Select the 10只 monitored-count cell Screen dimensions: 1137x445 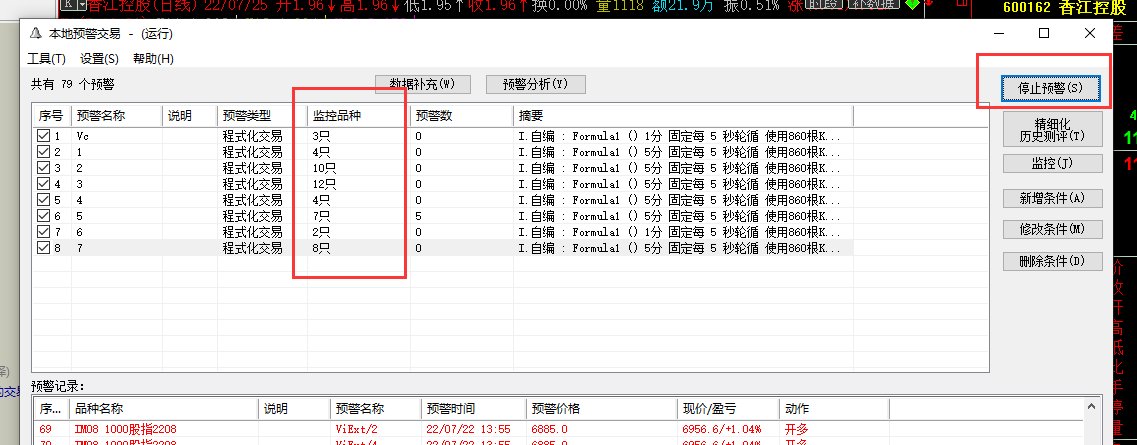pos(325,167)
